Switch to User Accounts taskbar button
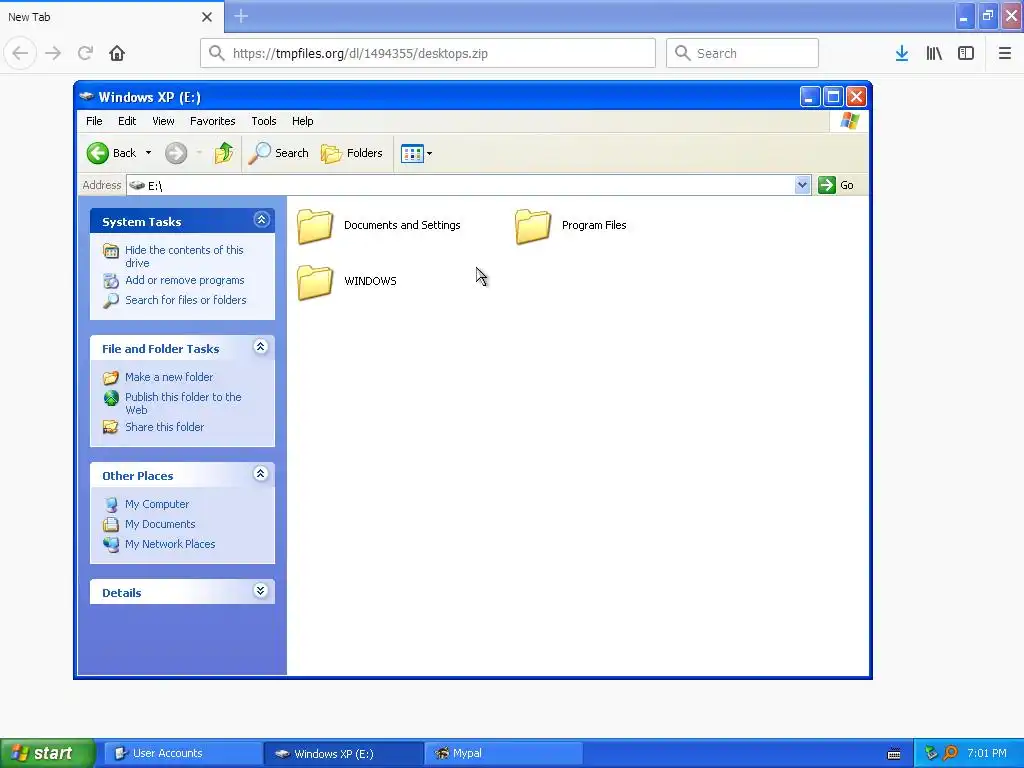 tap(182, 753)
